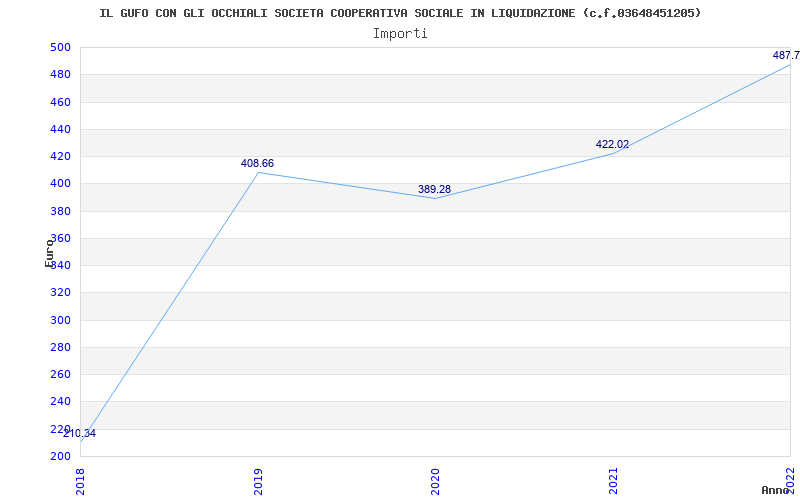800x500 pixels.
Task: Click the 2019 x-axis label
Action: [258, 481]
